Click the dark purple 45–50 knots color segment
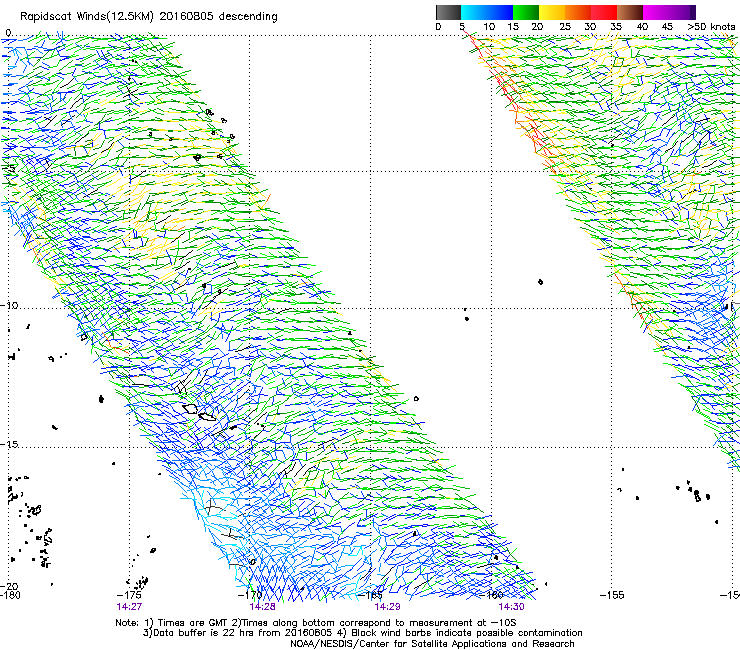Image resolution: width=740 pixels, height=650 pixels. [x=683, y=12]
